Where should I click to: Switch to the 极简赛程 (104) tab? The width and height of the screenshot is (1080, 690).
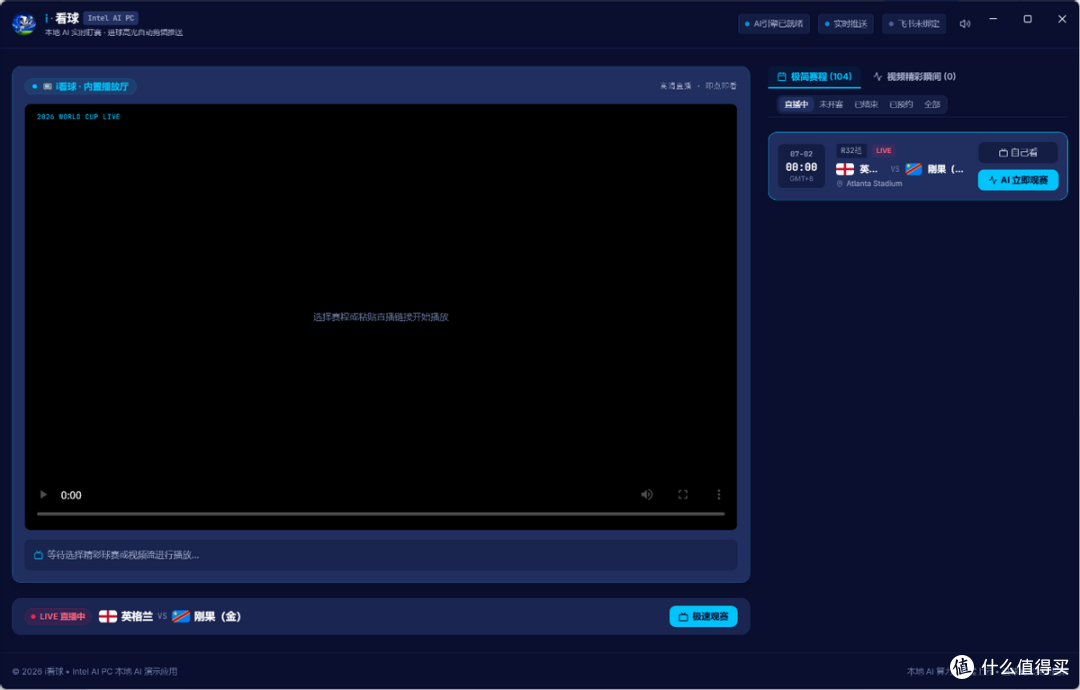[x=814, y=76]
